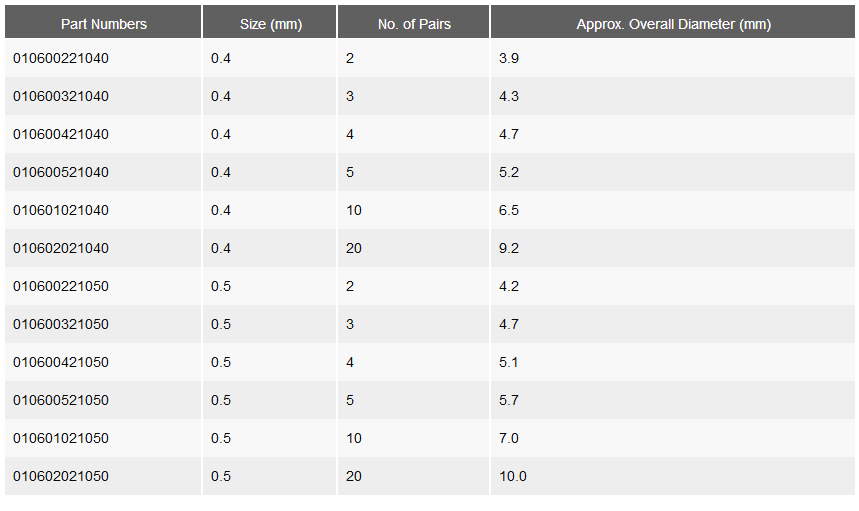Click the Part Numbers column header
The height and width of the screenshot is (511, 859).
(x=104, y=24)
